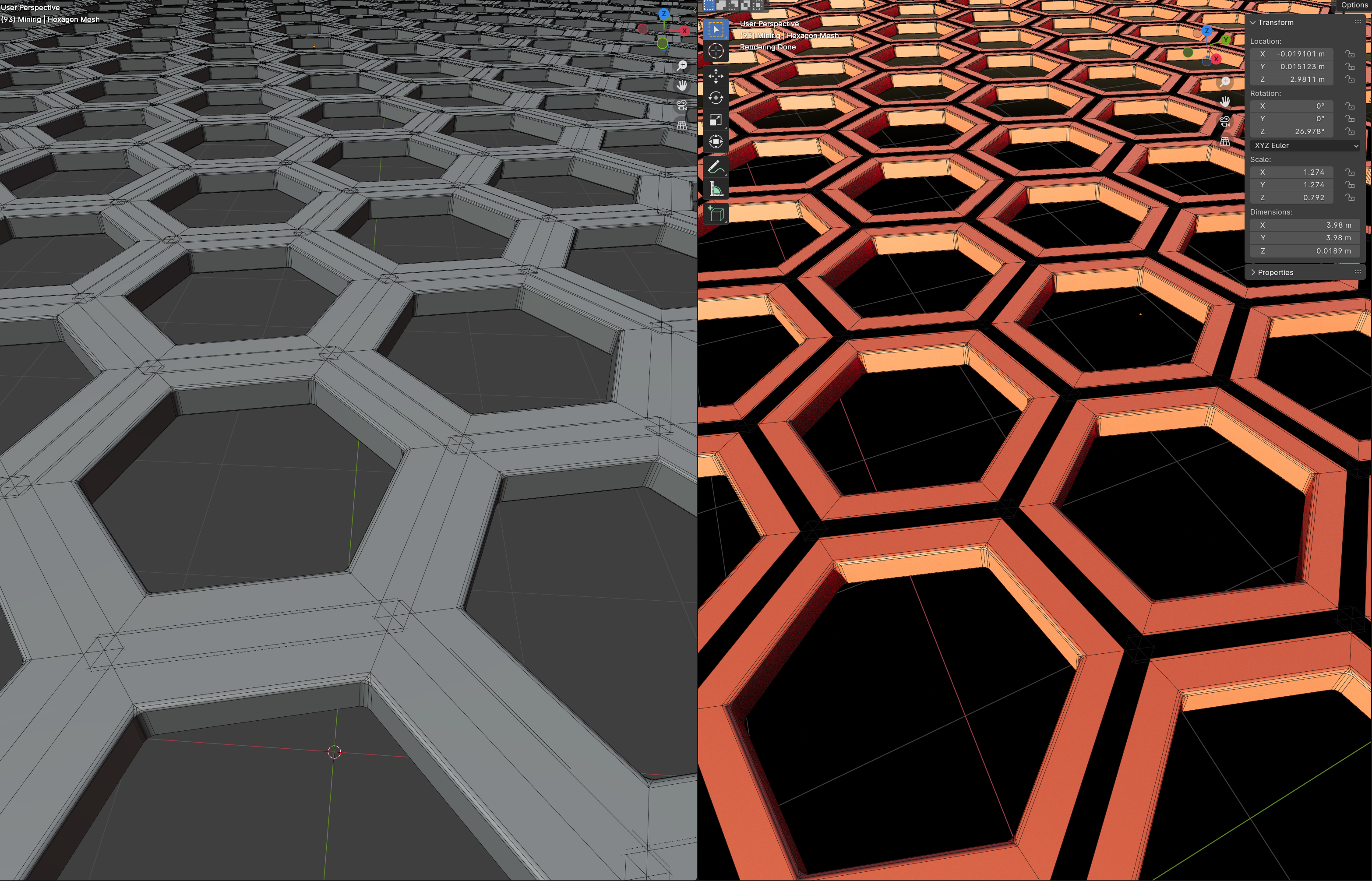
Task: Click blue Z axis on right viewport gizmo
Action: coord(1206,31)
